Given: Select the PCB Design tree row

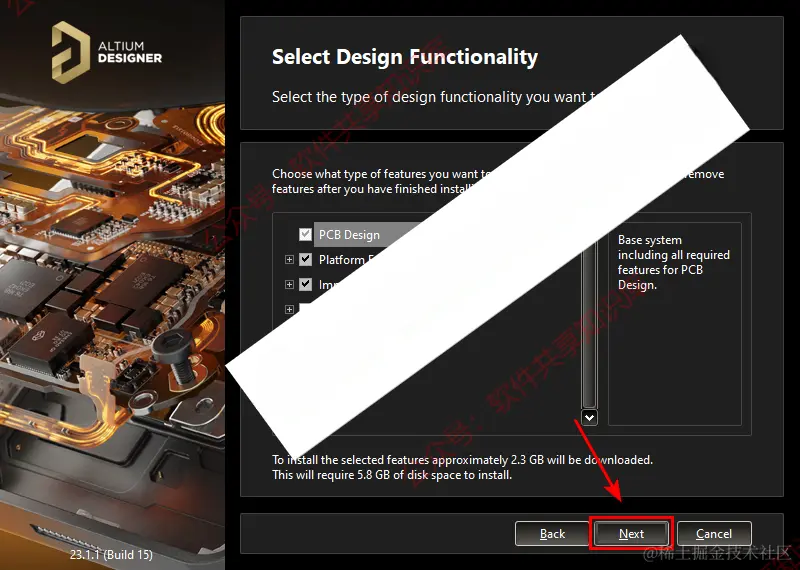Looking at the screenshot, I should 366,235.
